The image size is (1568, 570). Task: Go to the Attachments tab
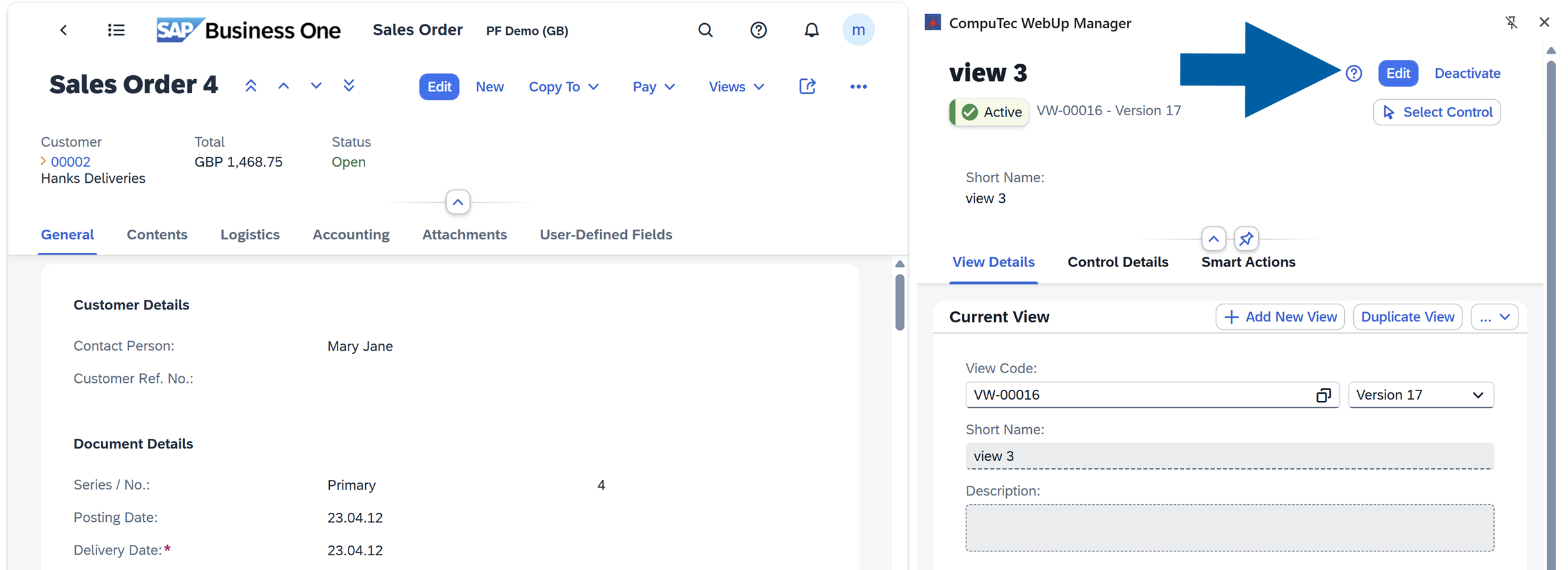click(464, 235)
